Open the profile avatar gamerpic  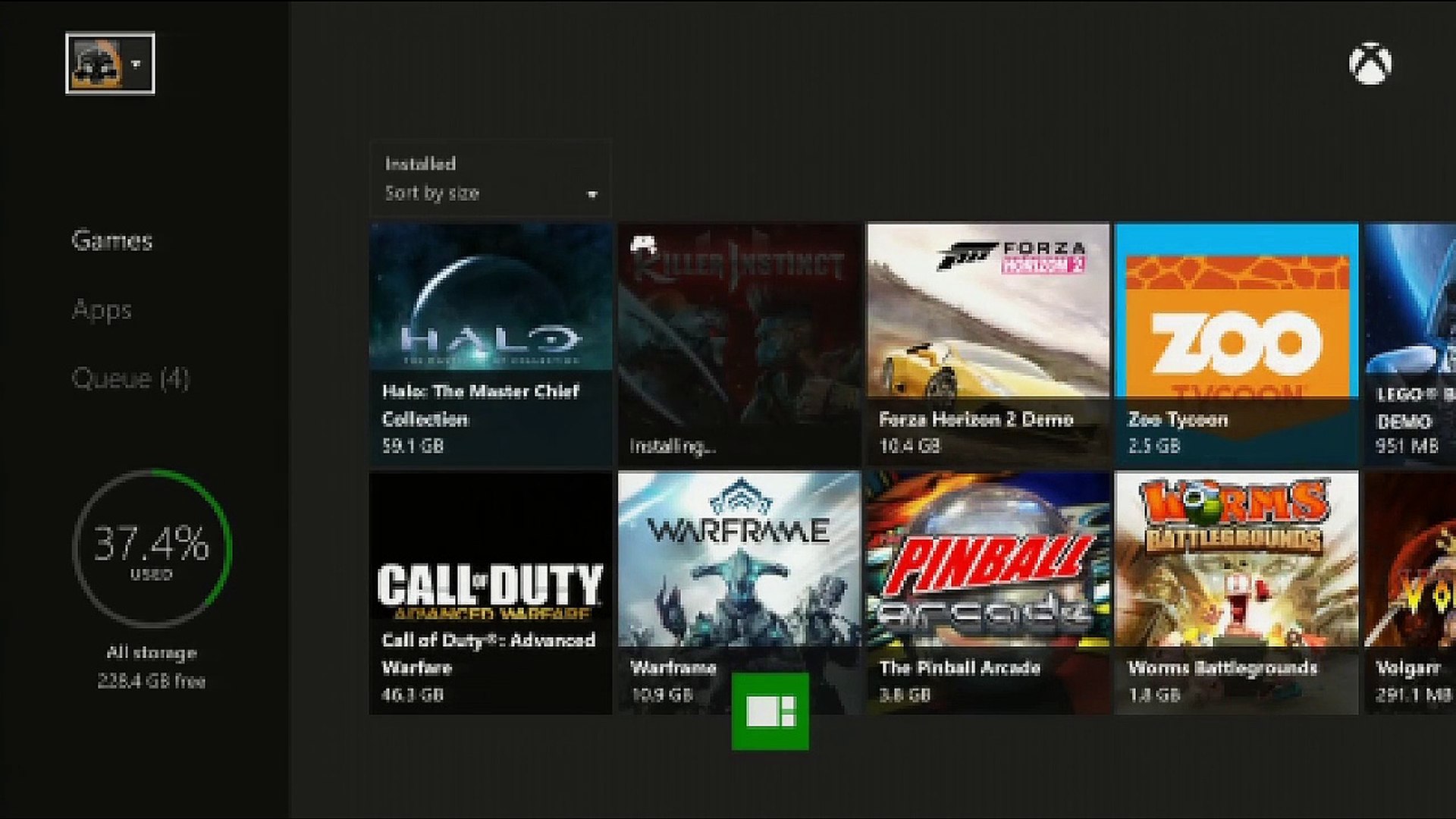96,64
